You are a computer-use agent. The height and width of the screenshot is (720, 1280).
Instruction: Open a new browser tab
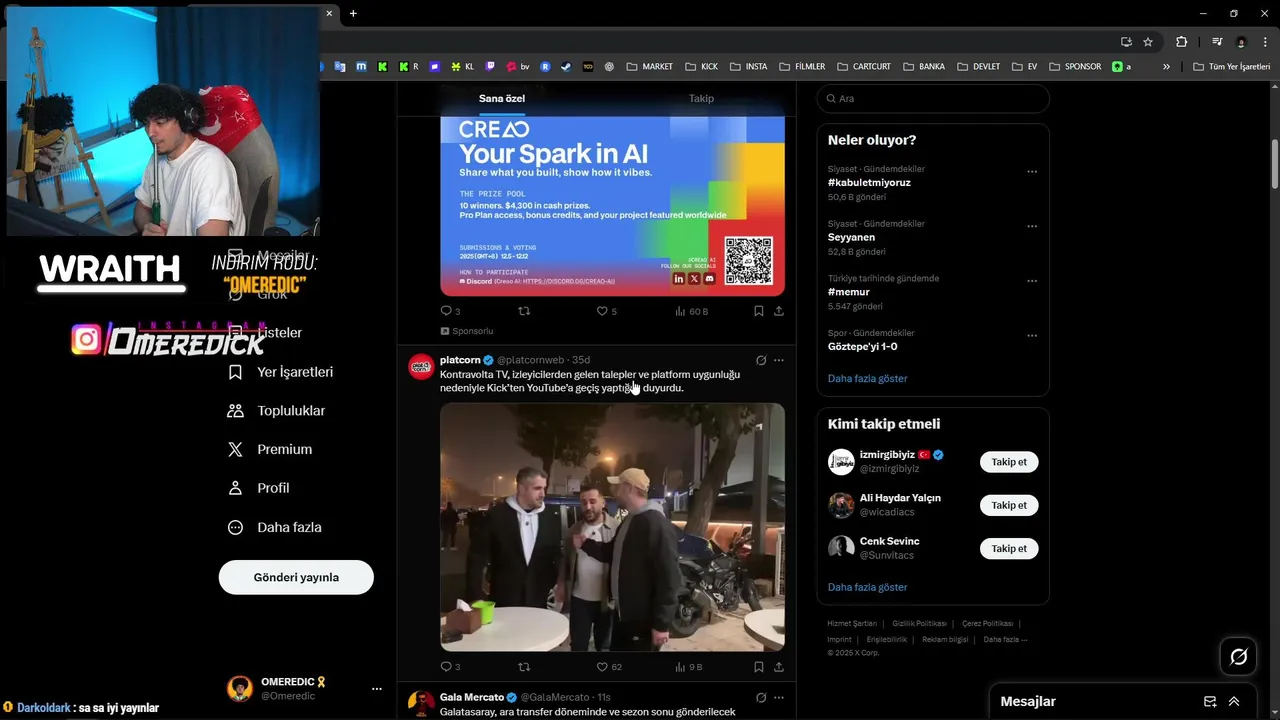pos(353,13)
